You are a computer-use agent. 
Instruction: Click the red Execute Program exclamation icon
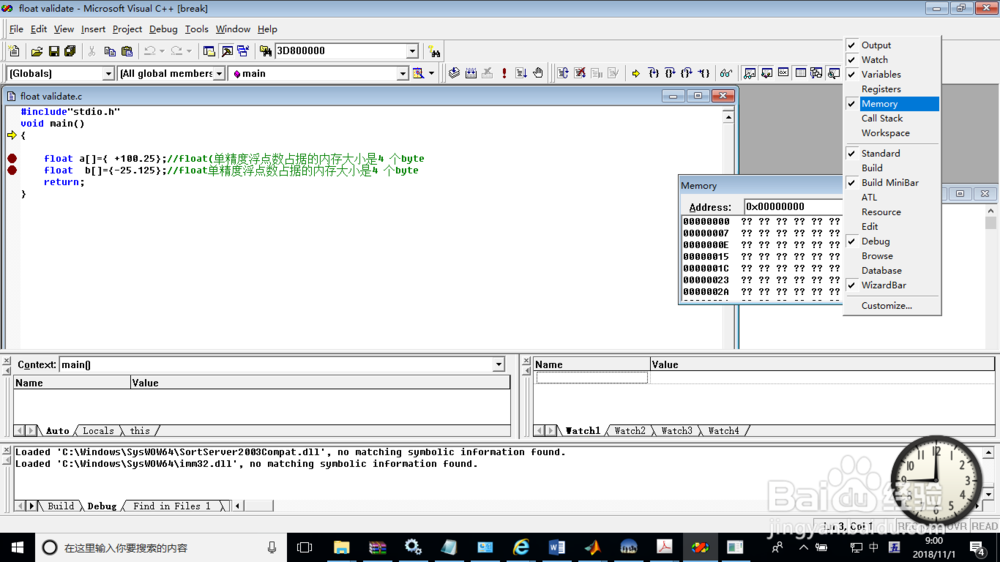coord(504,73)
